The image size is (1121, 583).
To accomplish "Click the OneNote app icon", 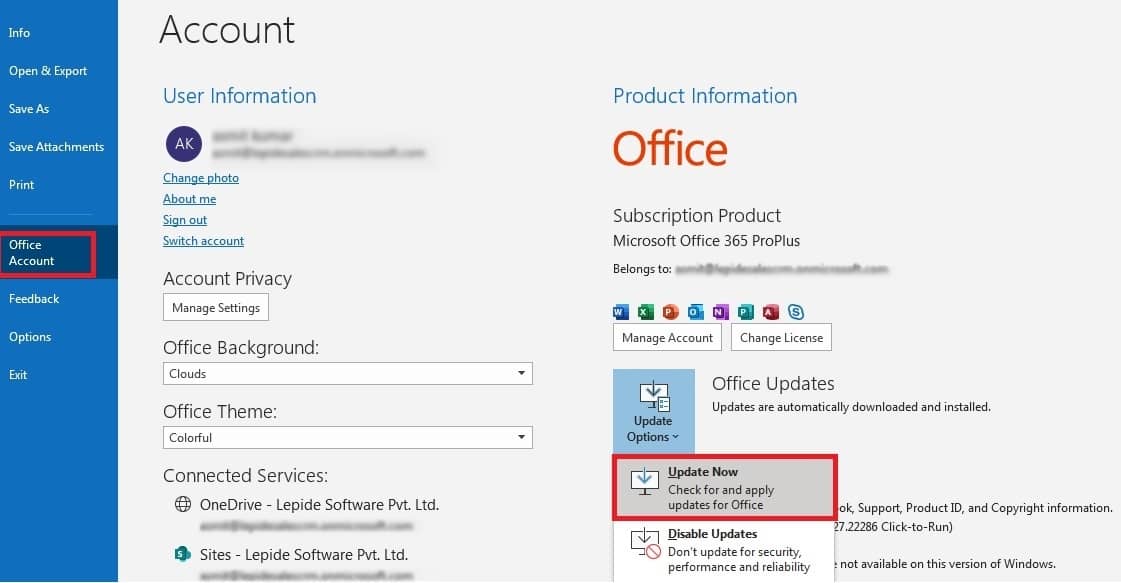I will coord(721,312).
